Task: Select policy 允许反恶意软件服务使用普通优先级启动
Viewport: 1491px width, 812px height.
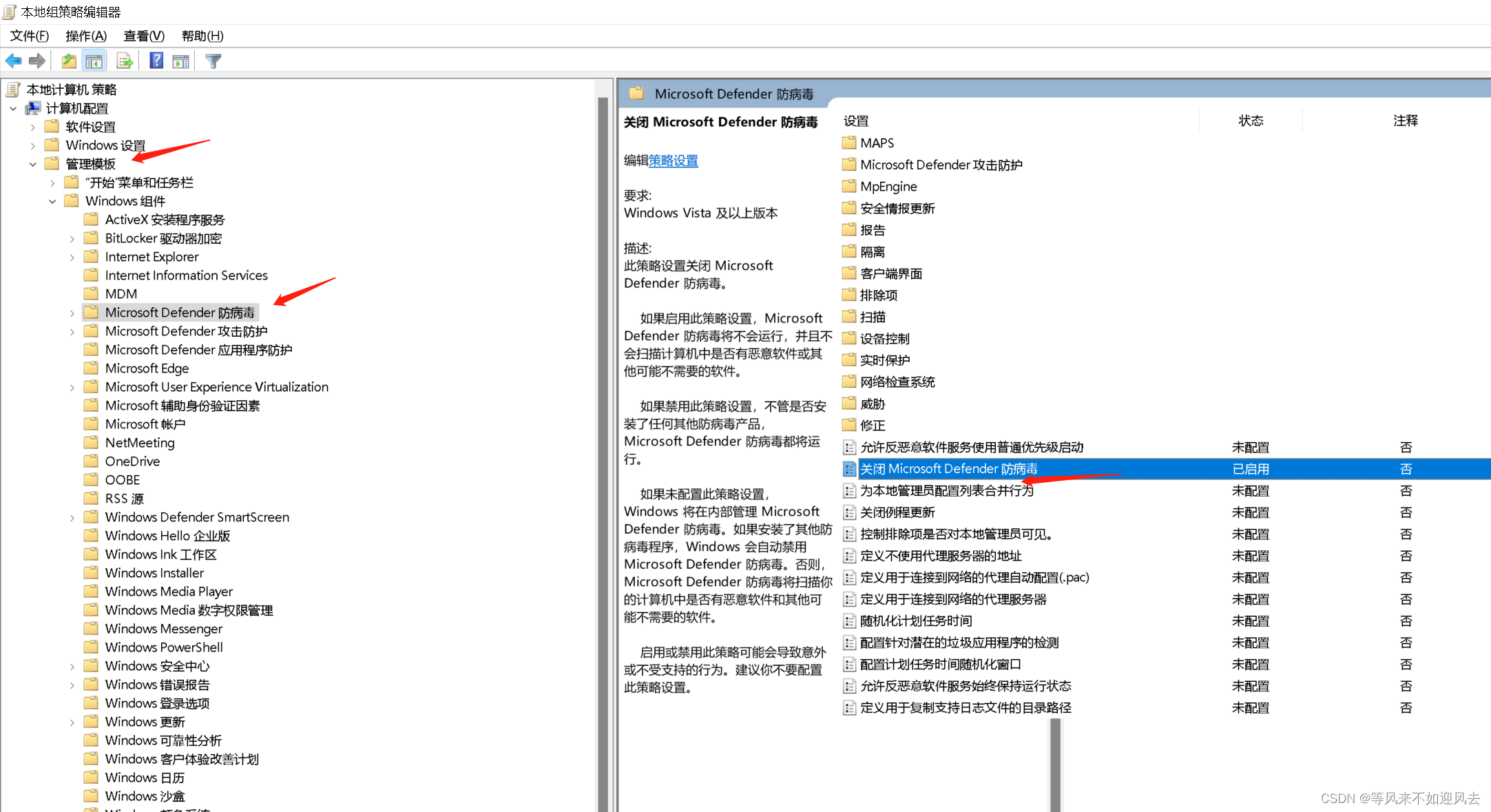Action: tap(972, 448)
